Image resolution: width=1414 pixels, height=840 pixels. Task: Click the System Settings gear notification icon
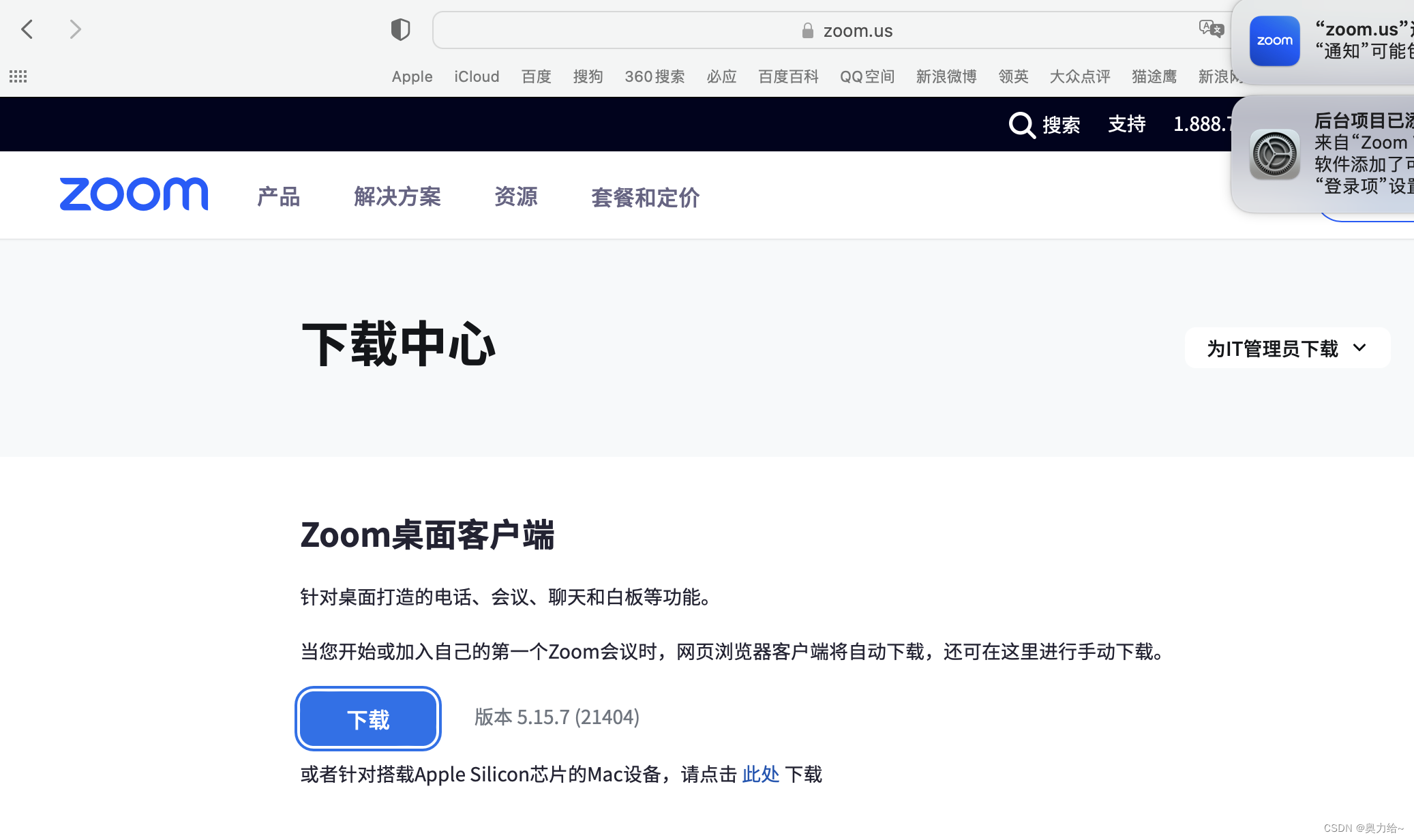[1274, 154]
